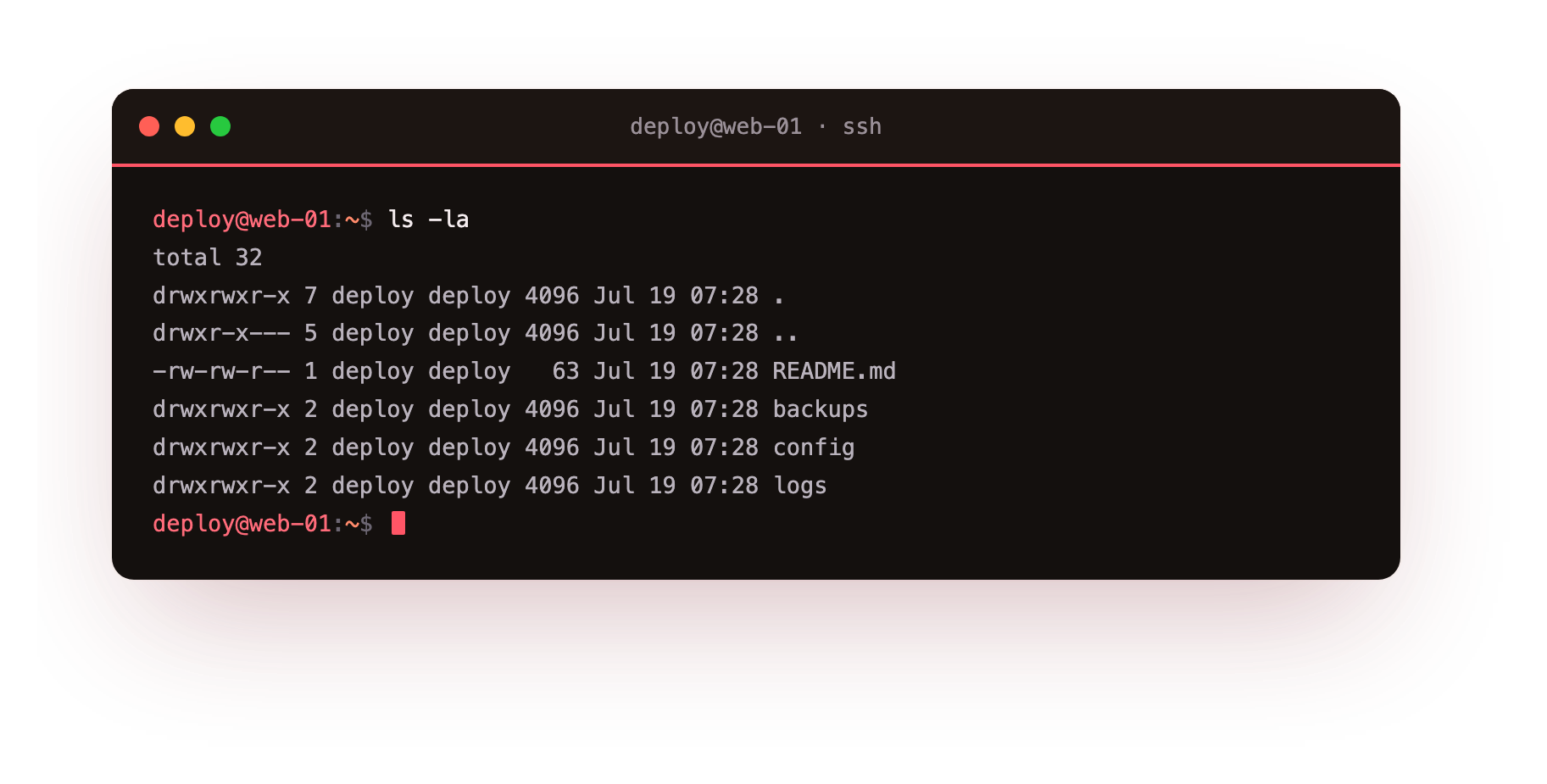The height and width of the screenshot is (784, 1547).
Task: Click the 'drwxr-x---' permissions string
Action: (x=221, y=333)
